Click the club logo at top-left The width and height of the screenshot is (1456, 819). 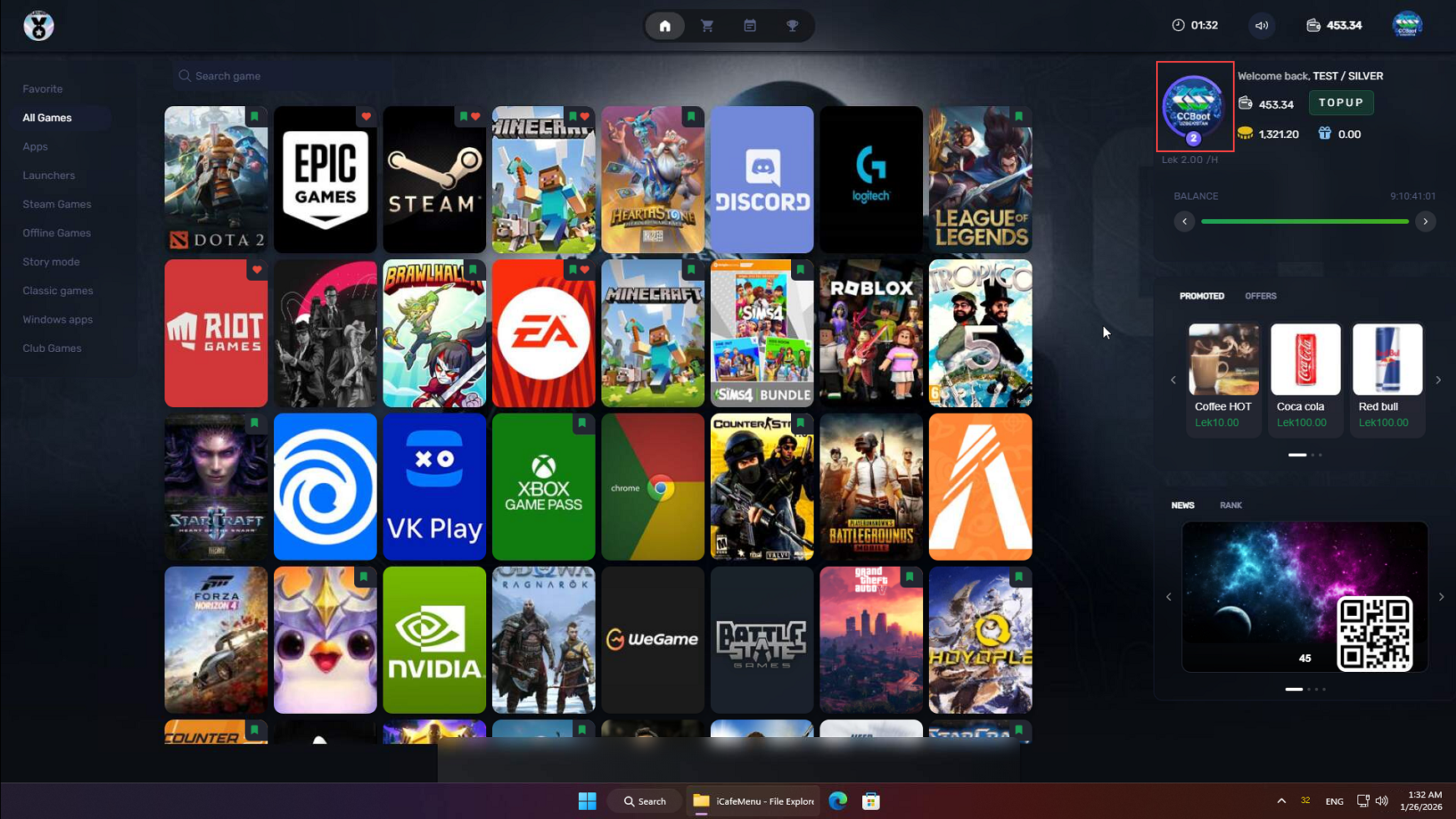(x=38, y=26)
